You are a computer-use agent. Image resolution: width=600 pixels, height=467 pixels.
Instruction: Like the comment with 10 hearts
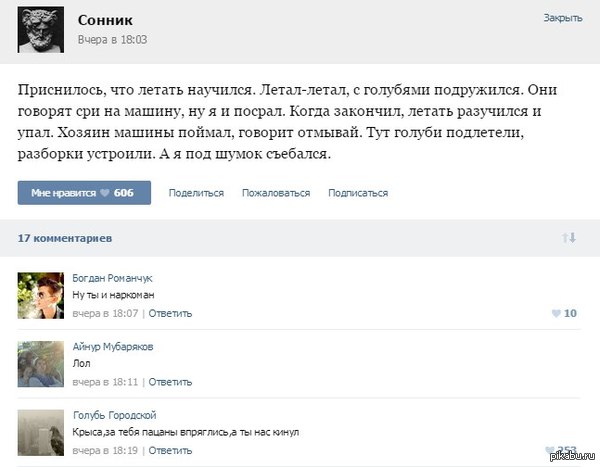(x=564, y=313)
